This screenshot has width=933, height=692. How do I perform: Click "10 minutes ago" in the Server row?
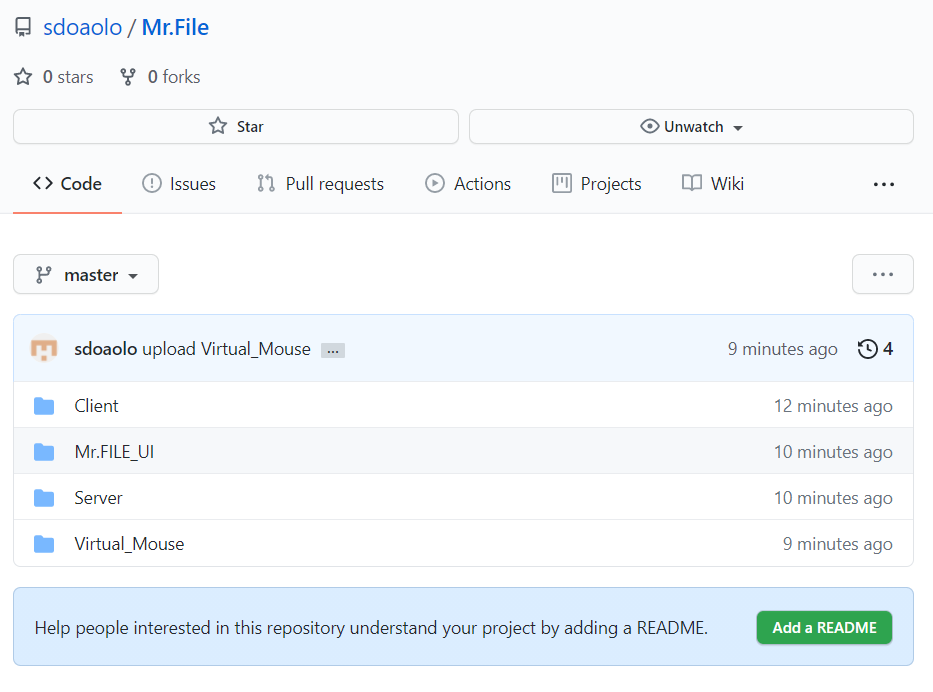[833, 497]
